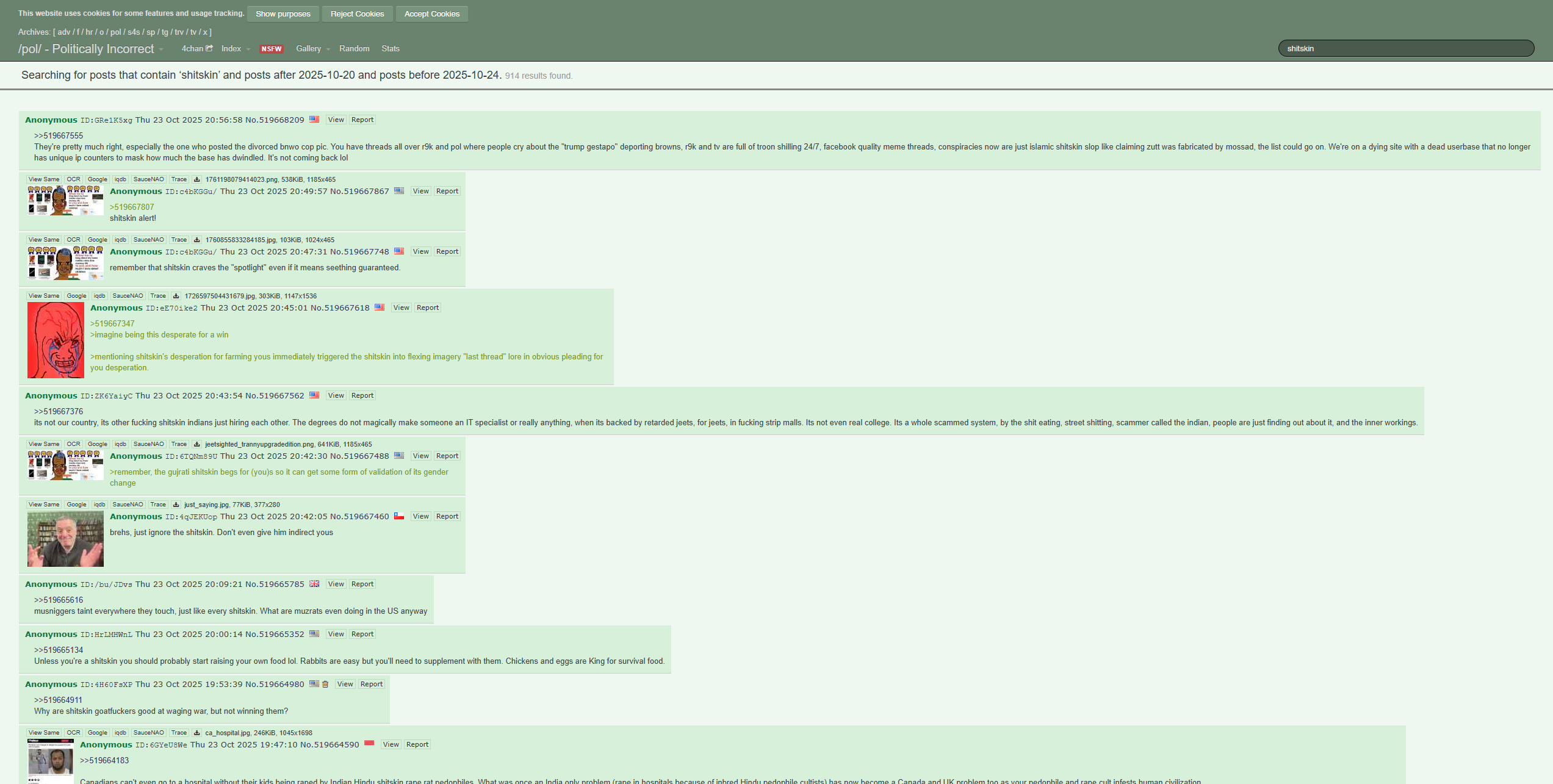Open the Random menu item
This screenshot has width=1553, height=784.
click(x=354, y=49)
